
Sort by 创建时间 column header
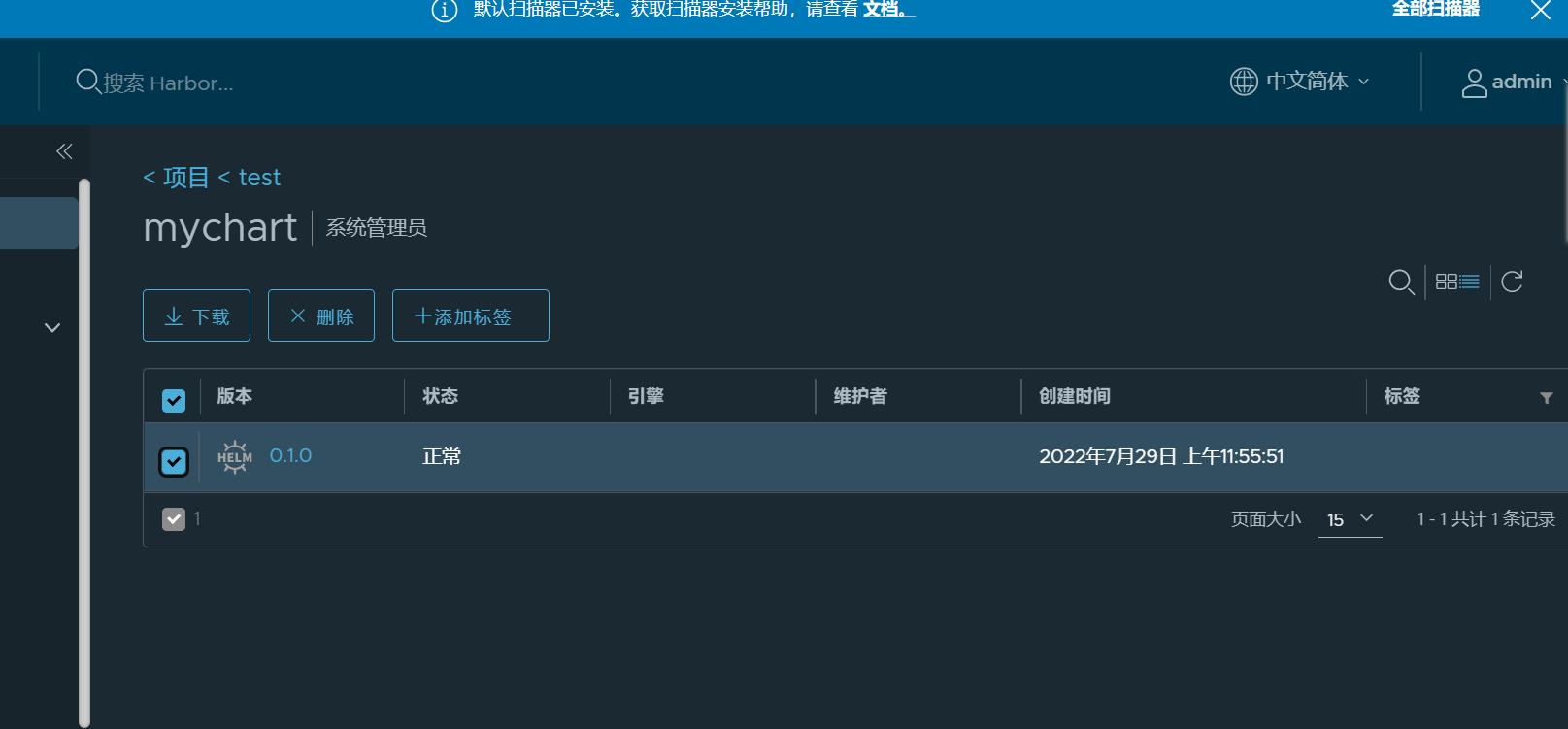(x=1075, y=396)
